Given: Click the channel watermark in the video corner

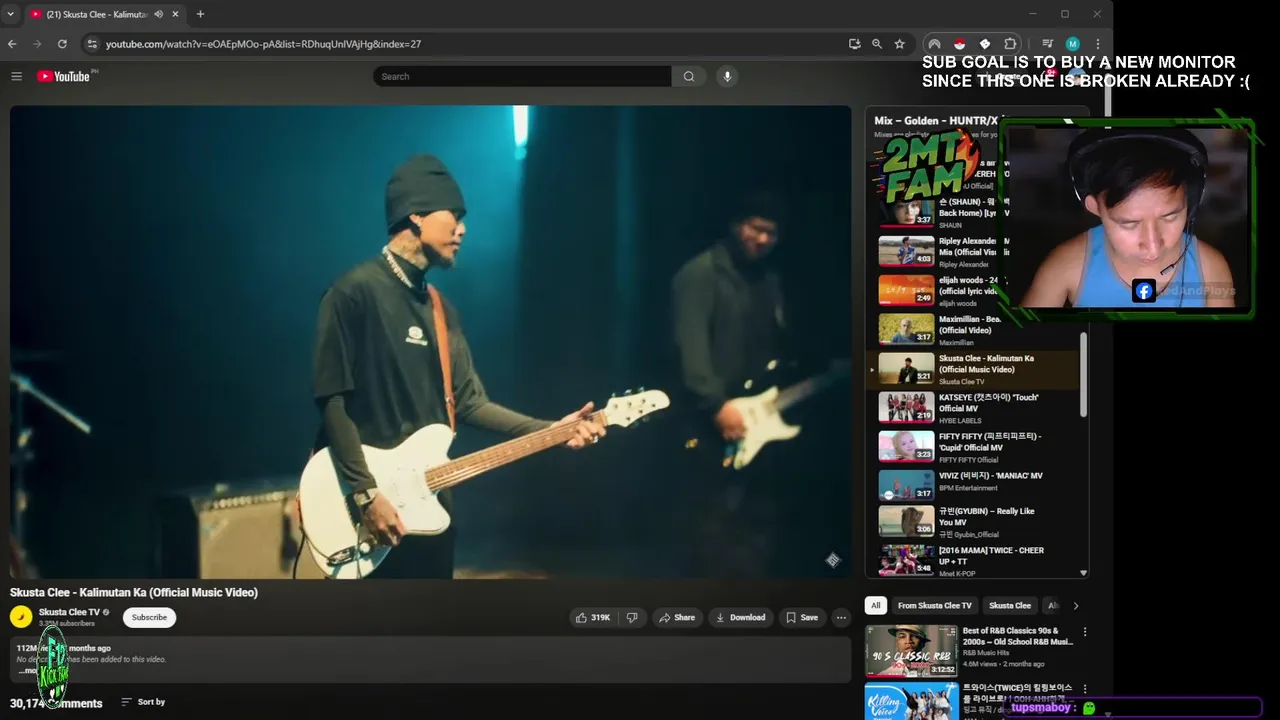Looking at the screenshot, I should tap(832, 560).
